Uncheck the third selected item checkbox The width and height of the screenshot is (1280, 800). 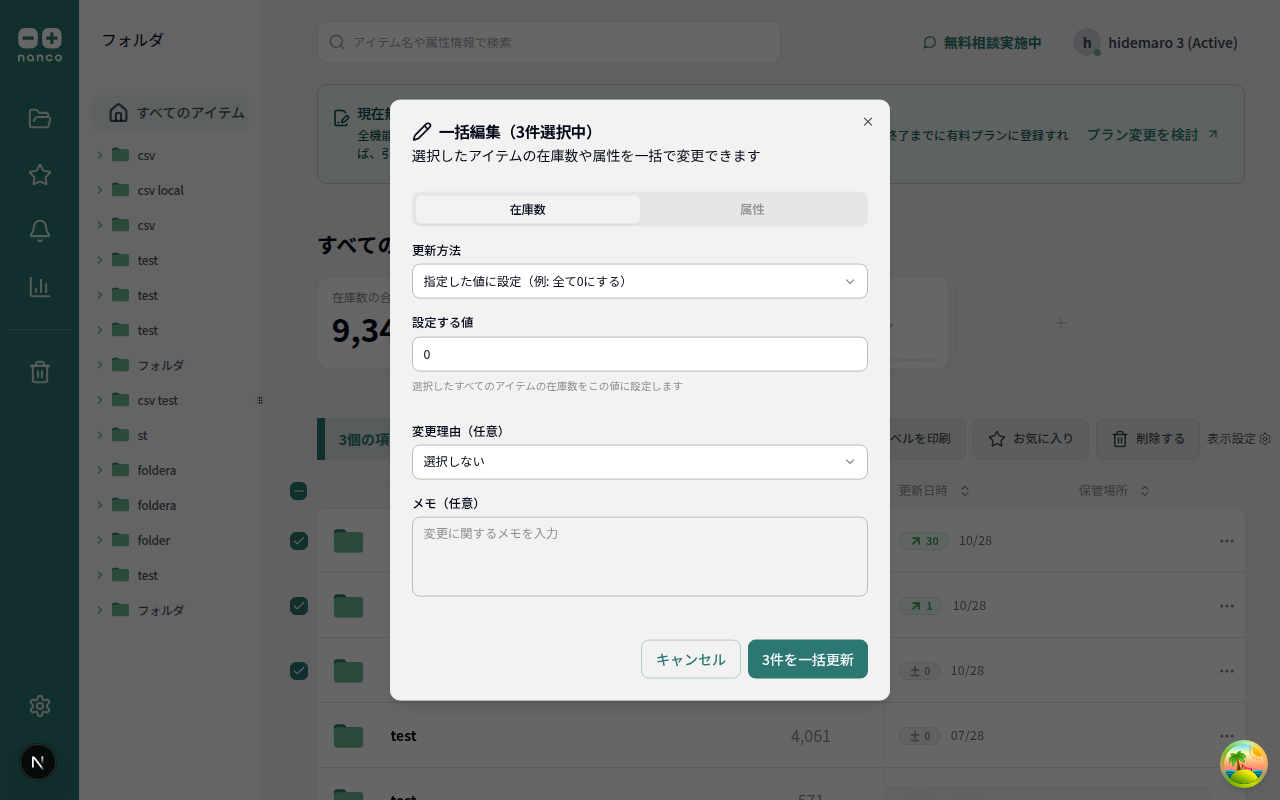[298, 671]
